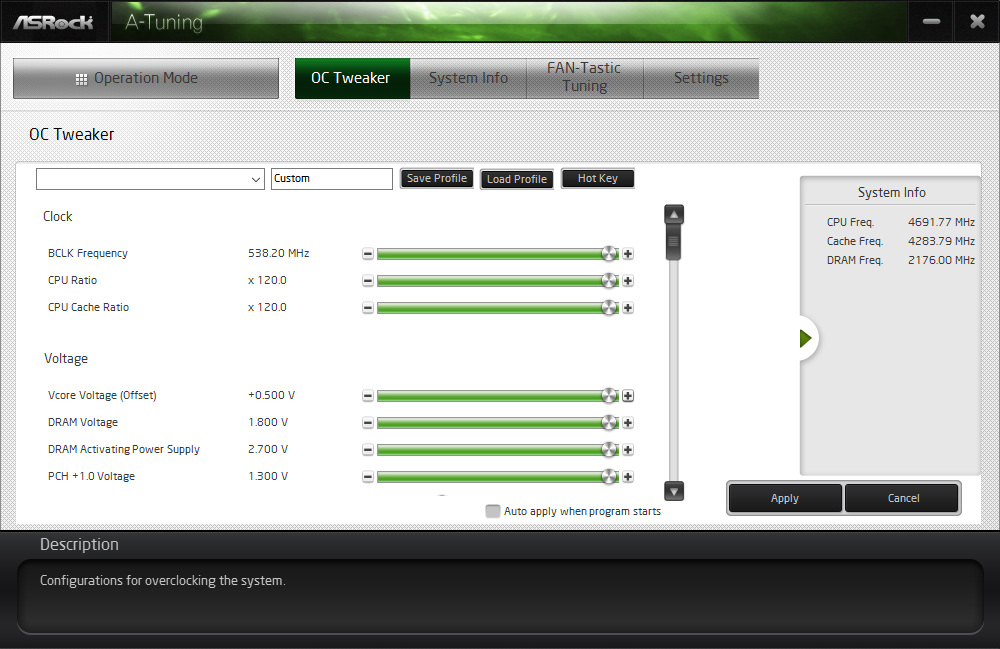1000x649 pixels.
Task: Increase Vcore Voltage offset with plus icon
Action: tap(628, 396)
